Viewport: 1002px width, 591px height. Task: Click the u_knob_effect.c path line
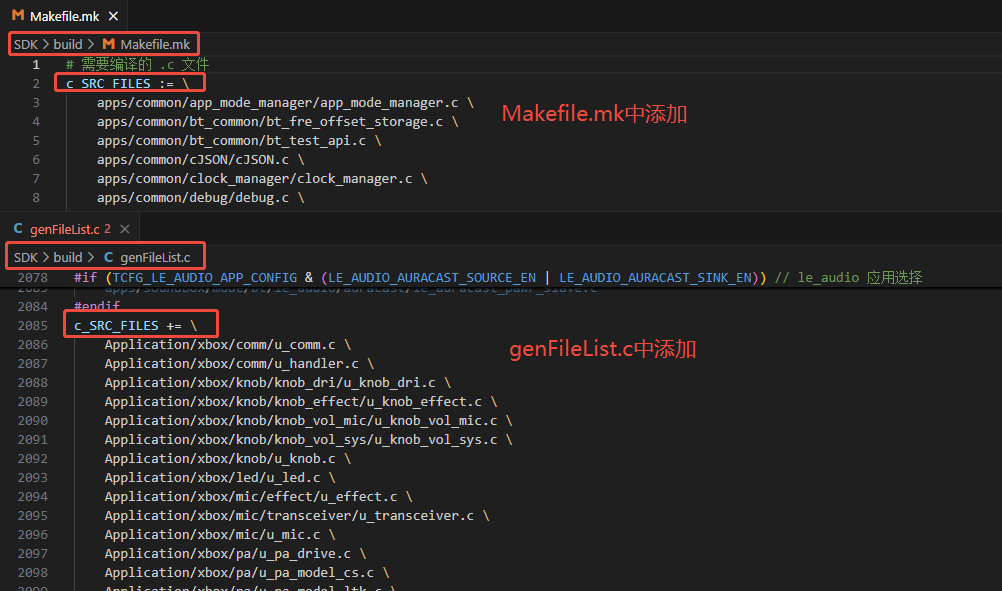pos(300,402)
